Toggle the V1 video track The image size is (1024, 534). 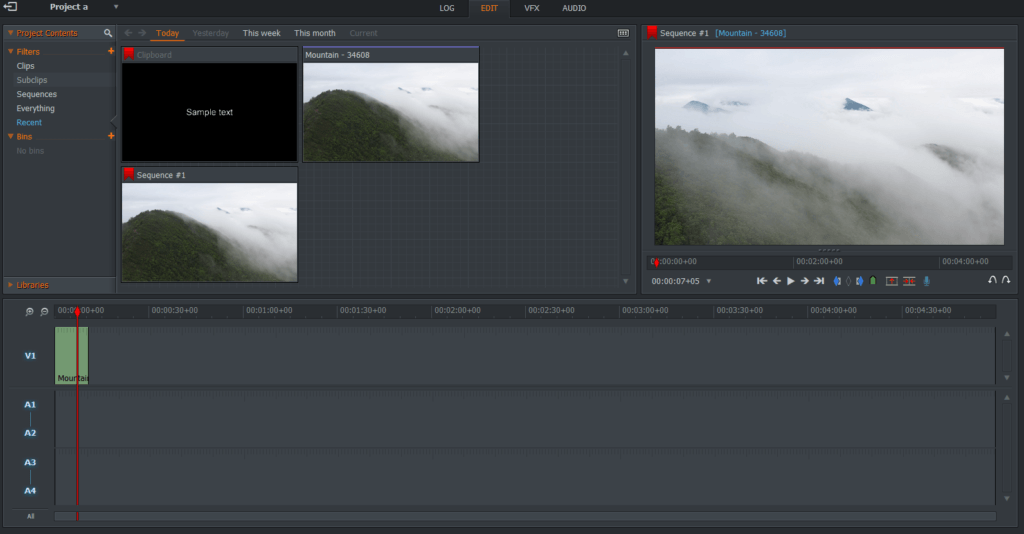30,355
